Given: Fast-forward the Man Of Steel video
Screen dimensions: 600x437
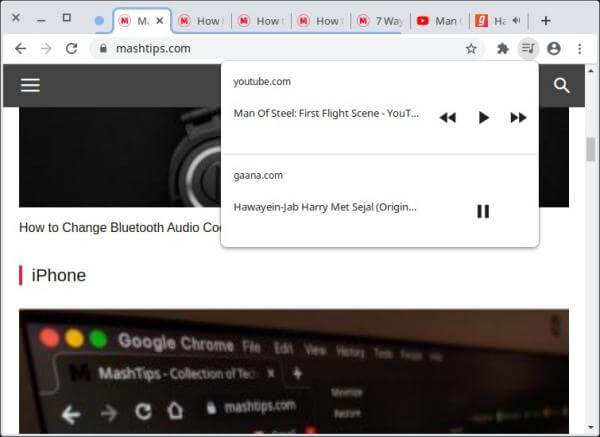Looking at the screenshot, I should (518, 117).
